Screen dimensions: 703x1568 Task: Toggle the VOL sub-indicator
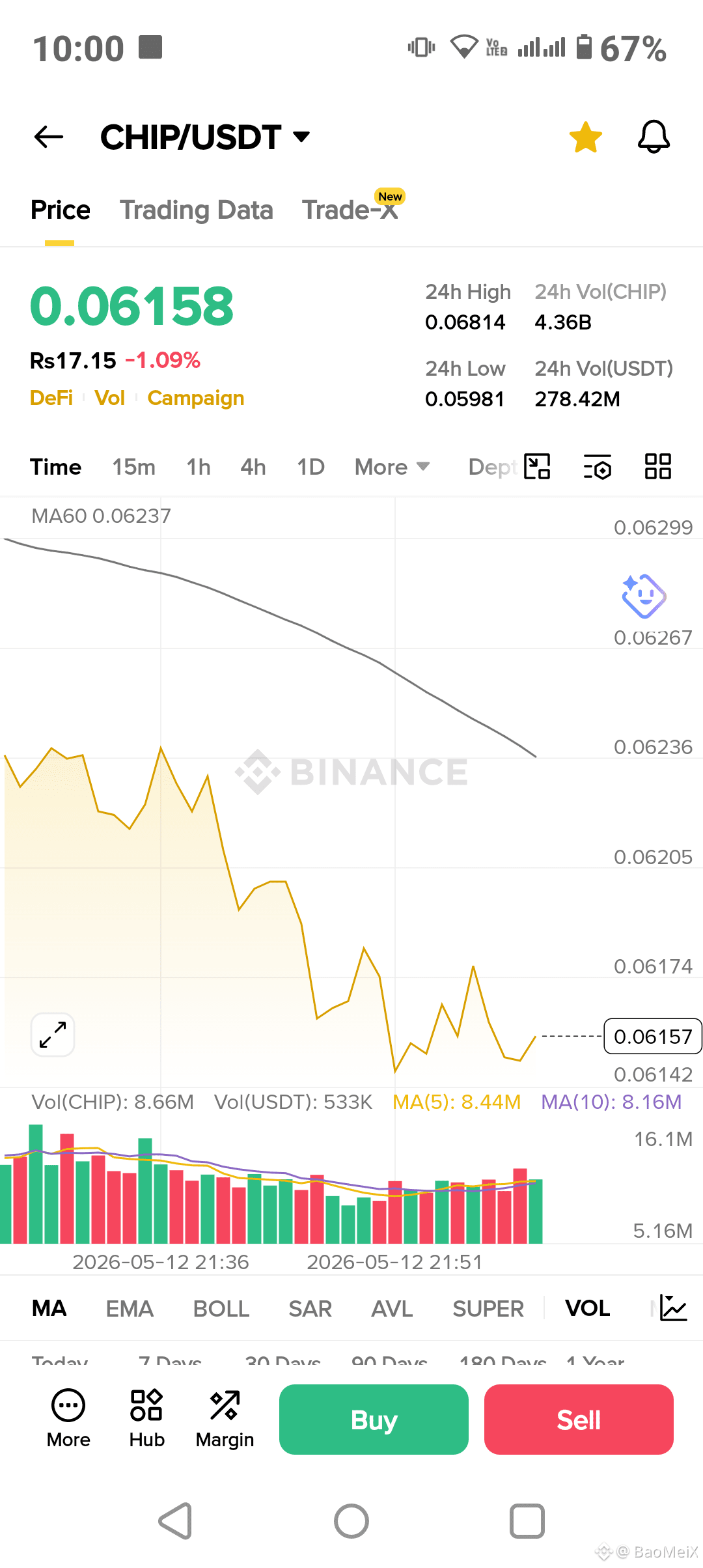pos(587,1308)
